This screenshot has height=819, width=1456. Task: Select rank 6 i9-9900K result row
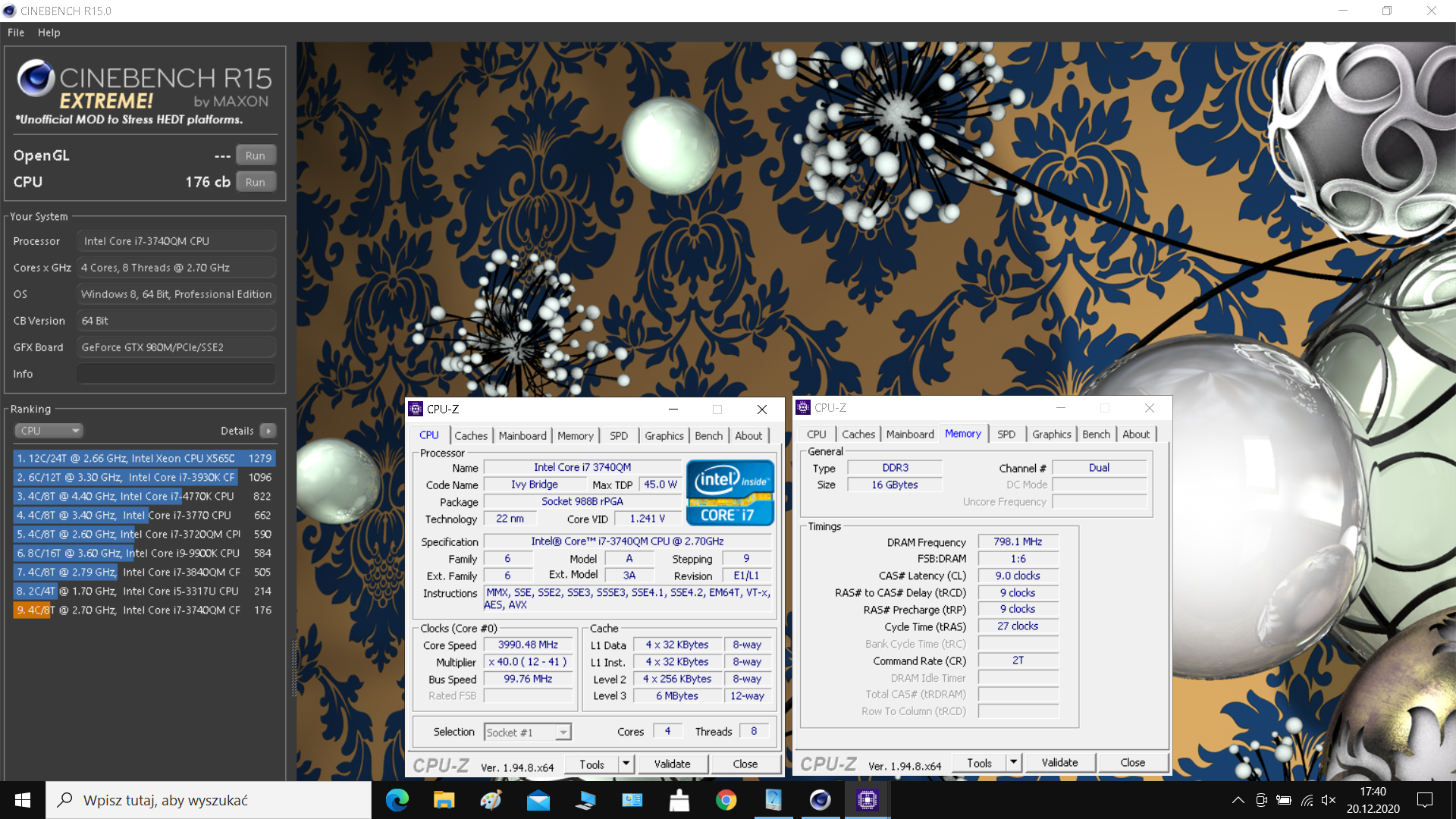tap(143, 553)
